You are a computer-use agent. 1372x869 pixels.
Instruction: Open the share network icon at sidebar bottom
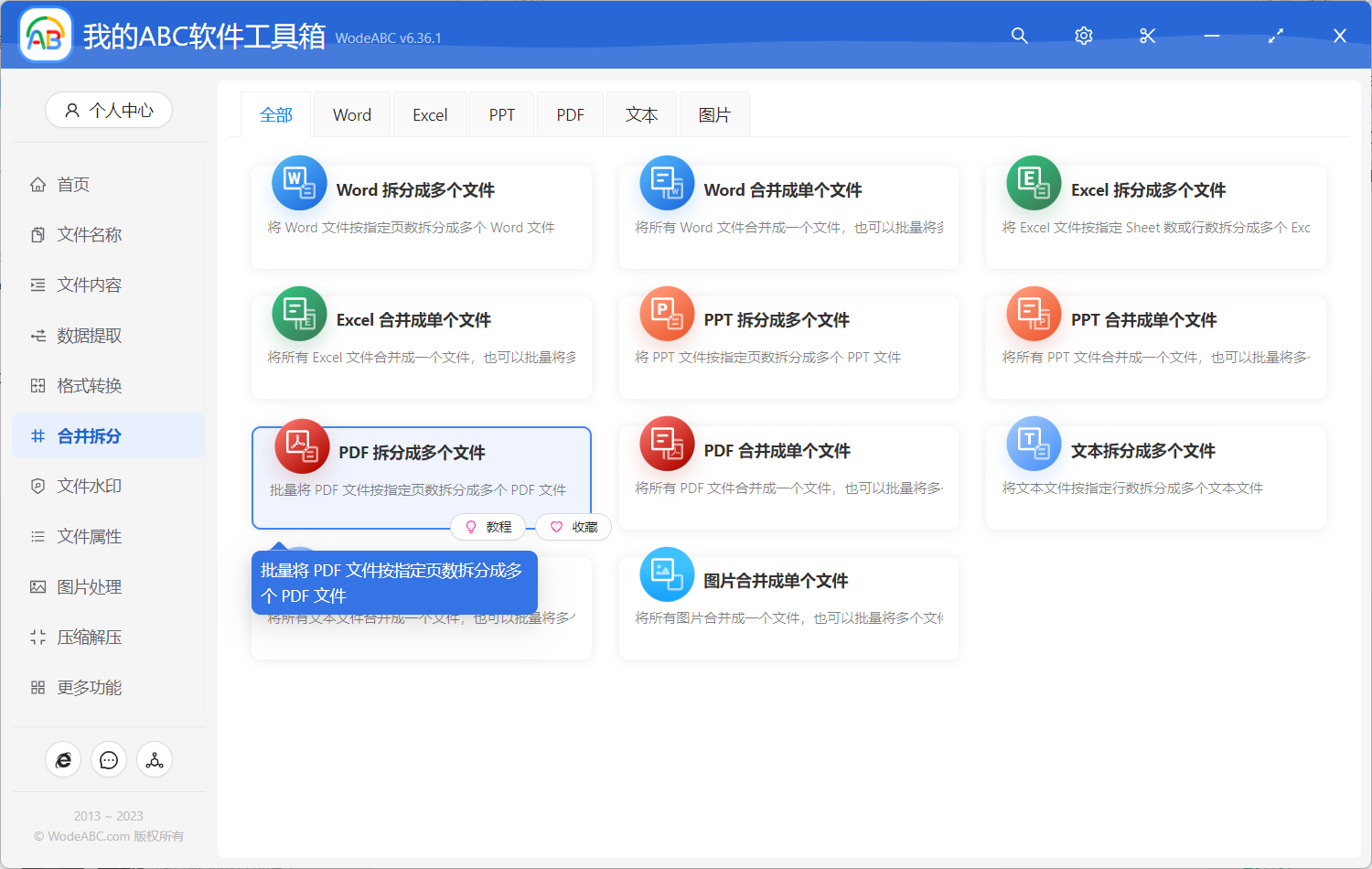[x=154, y=759]
